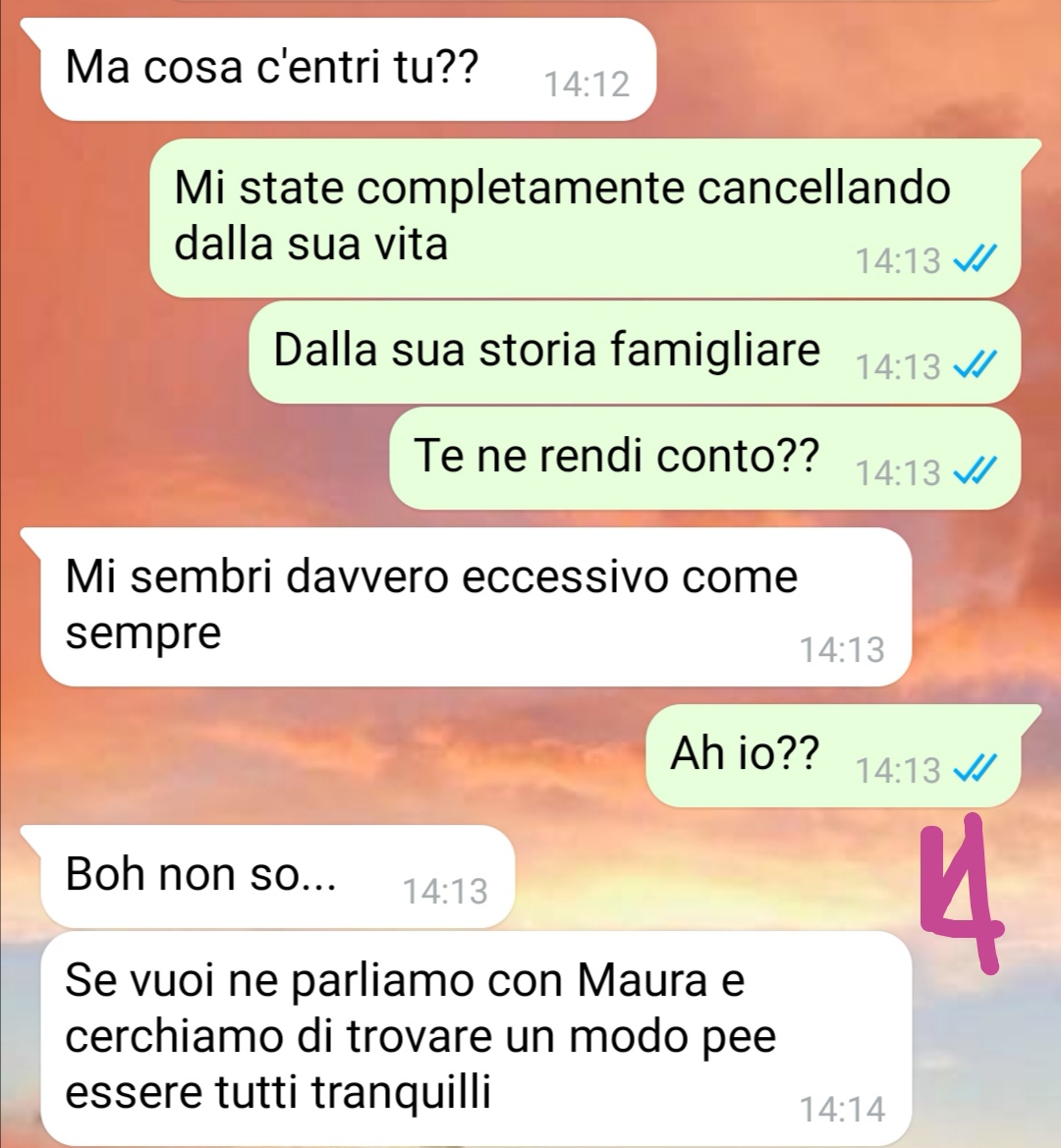The width and height of the screenshot is (1061, 1148).
Task: Select "Mi state completamente cancellando" message bubble
Action: [x=586, y=217]
